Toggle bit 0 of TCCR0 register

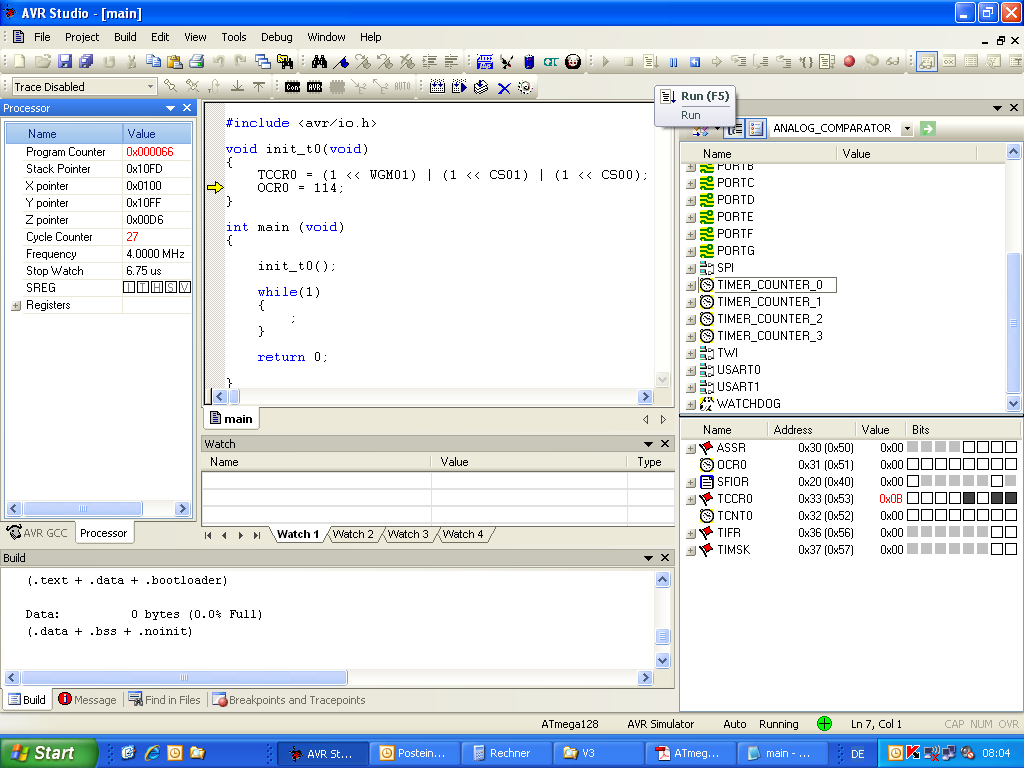coord(1011,498)
